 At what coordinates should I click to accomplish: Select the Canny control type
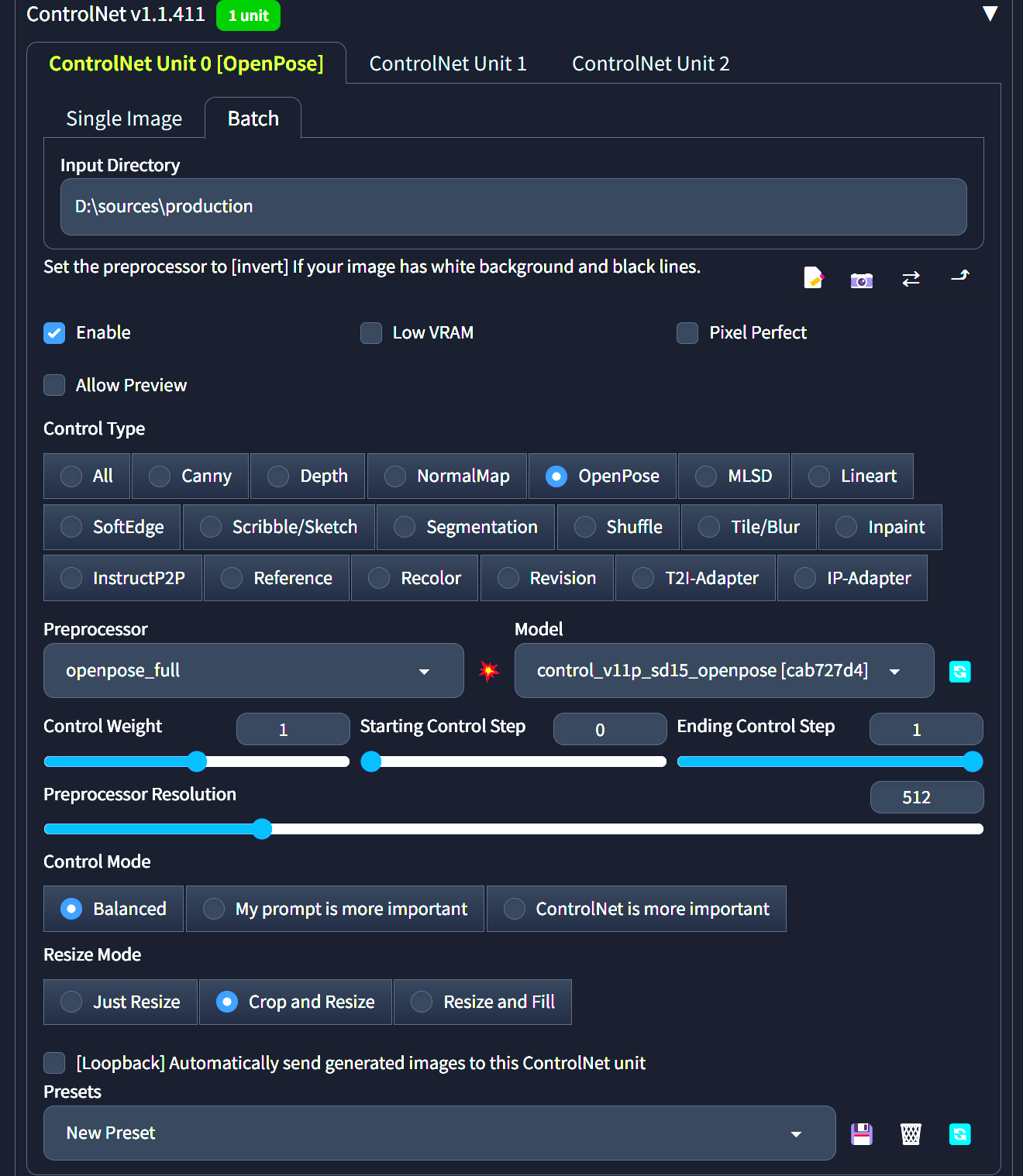(190, 476)
